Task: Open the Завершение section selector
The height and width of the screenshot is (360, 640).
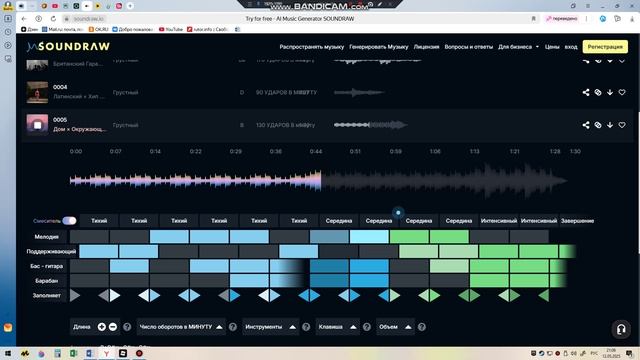Action: tap(577, 221)
